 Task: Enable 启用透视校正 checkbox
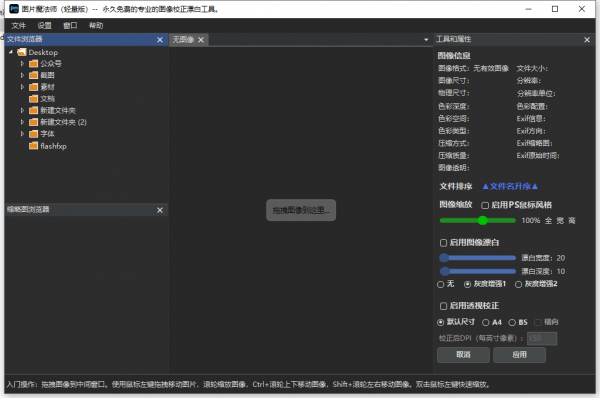point(443,306)
